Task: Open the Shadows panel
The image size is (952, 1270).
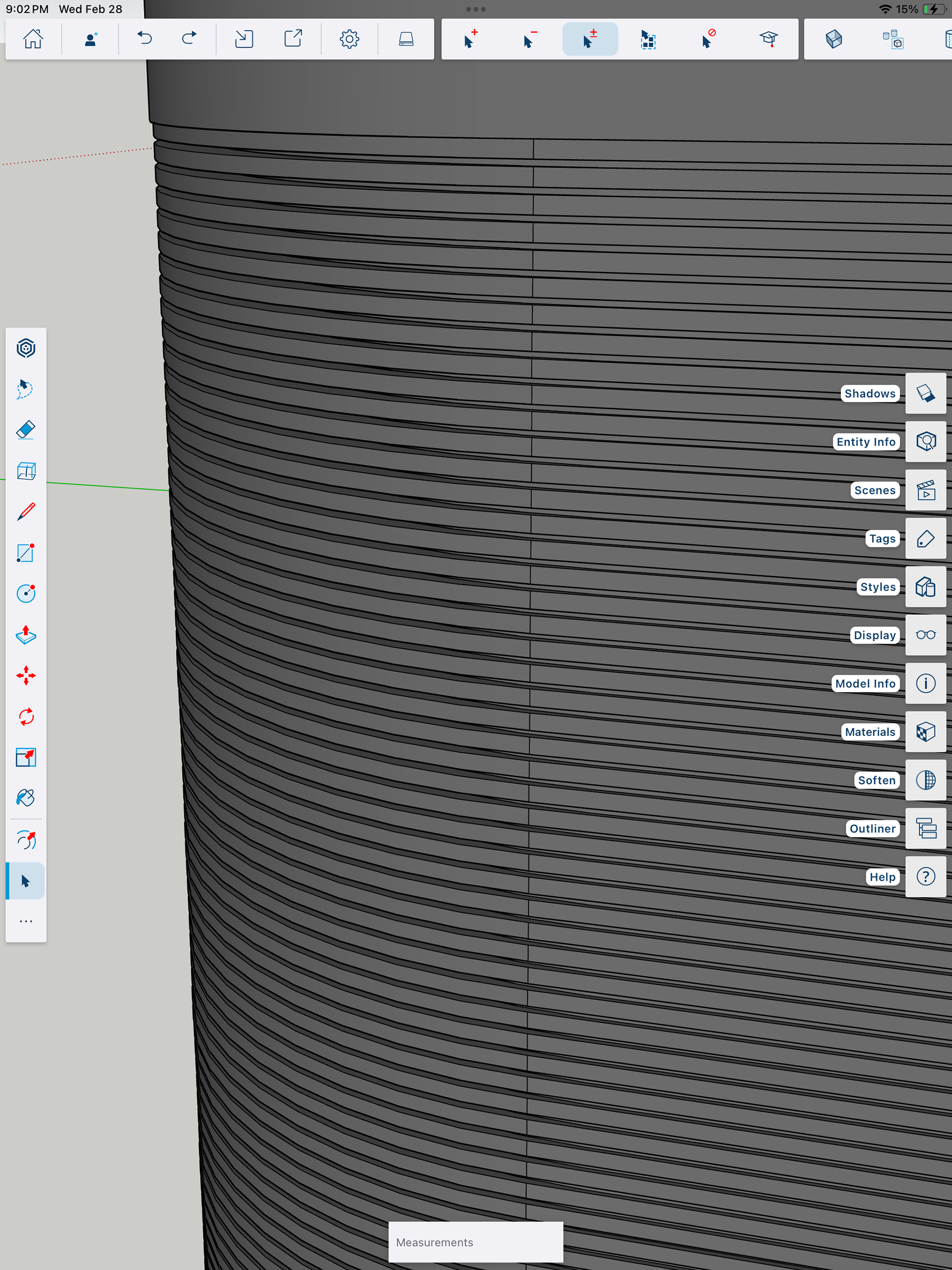Action: pyautogui.click(x=926, y=393)
